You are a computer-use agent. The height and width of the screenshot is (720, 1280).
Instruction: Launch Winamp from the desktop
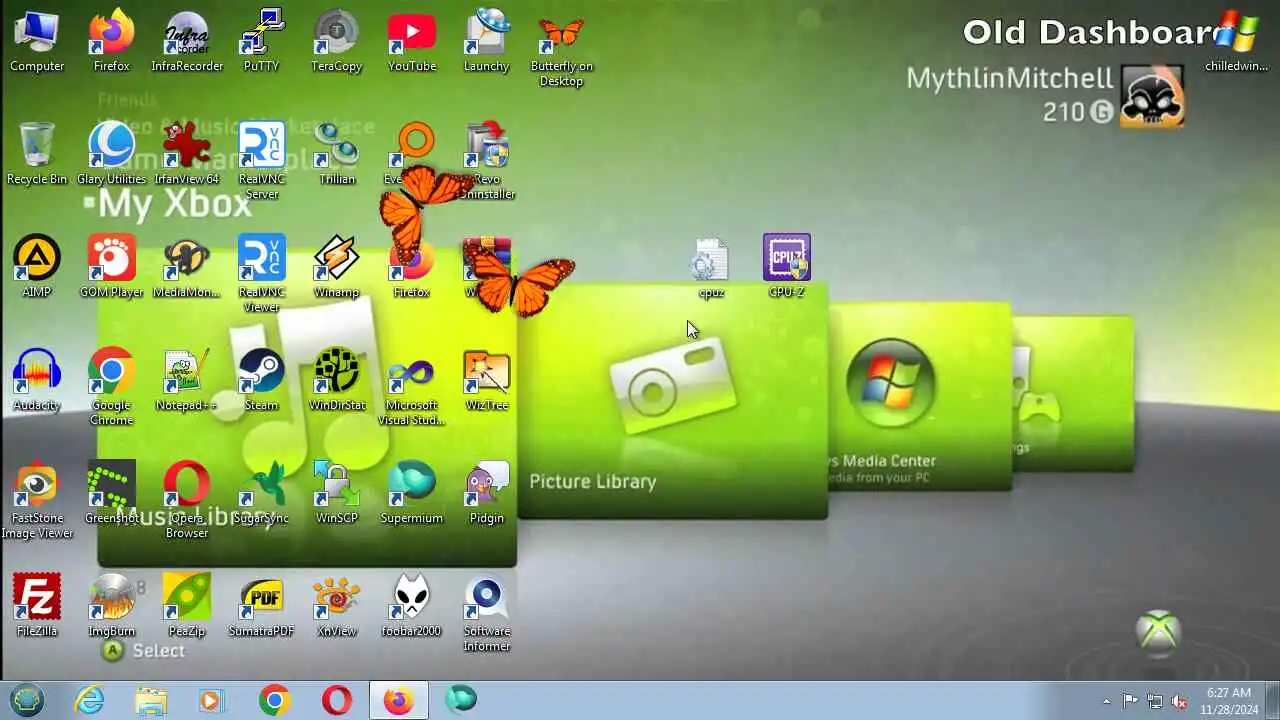pos(336,268)
